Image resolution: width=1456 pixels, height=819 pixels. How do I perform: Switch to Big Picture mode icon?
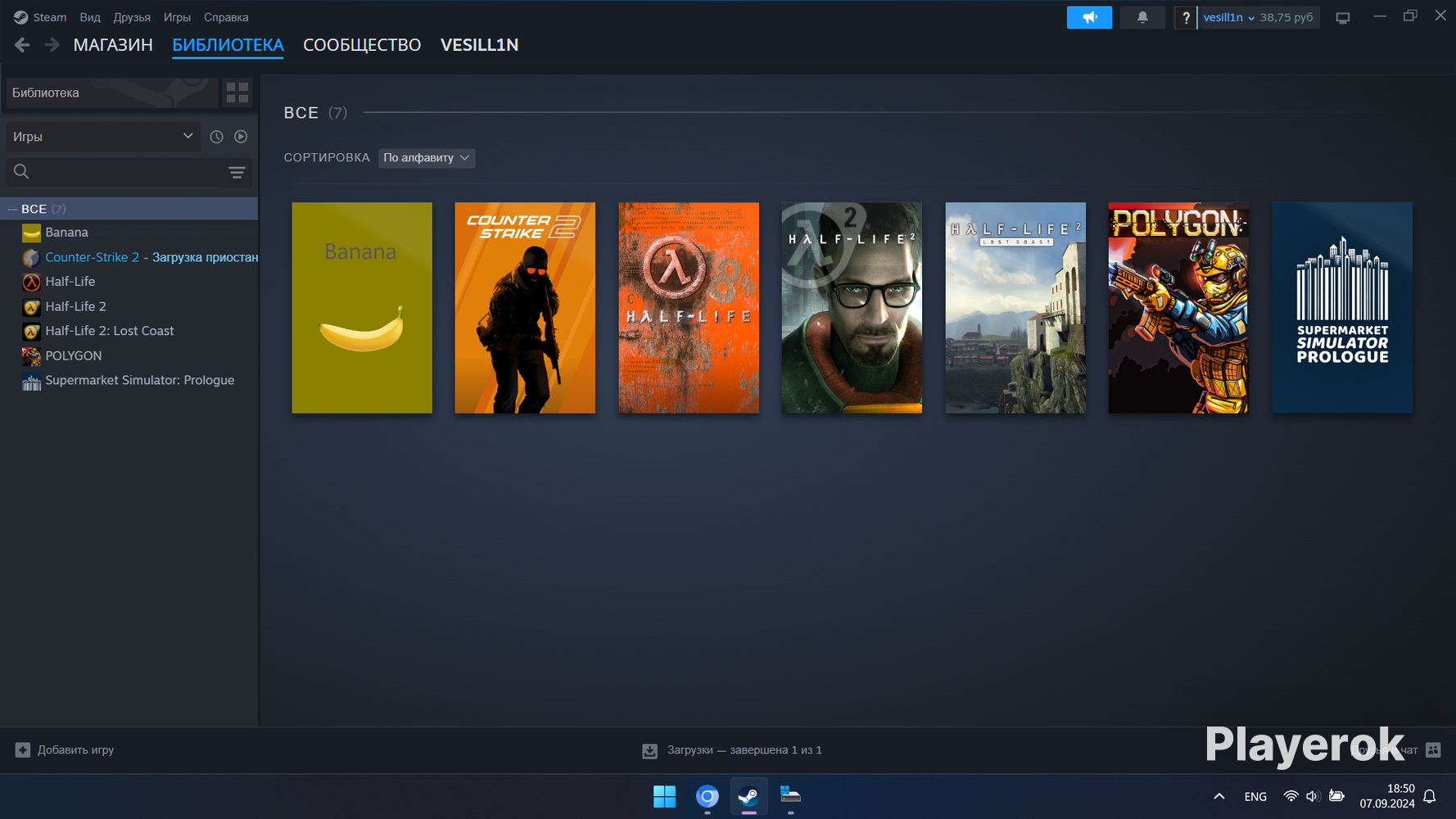point(1342,17)
